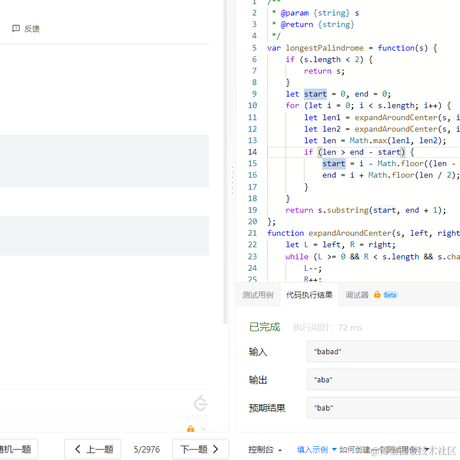Click the 反馈 feedback icon
The width and height of the screenshot is (460, 460).
pyautogui.click(x=16, y=29)
